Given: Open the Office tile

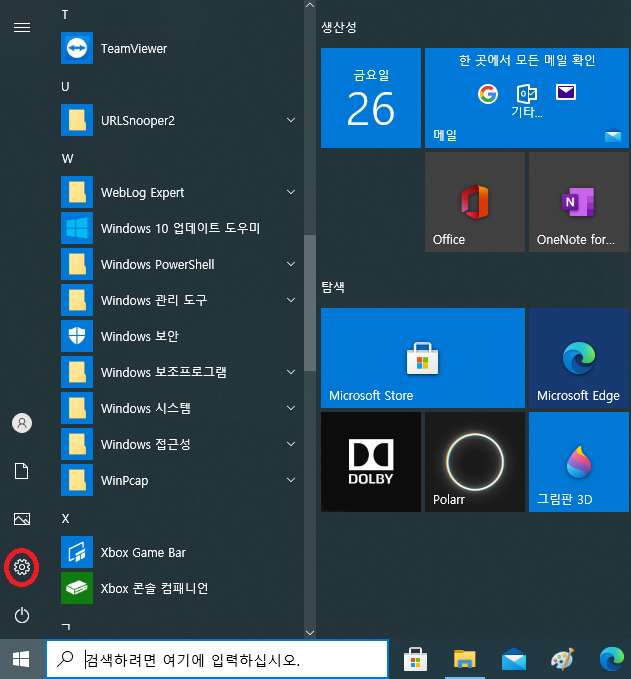Looking at the screenshot, I should coord(475,202).
